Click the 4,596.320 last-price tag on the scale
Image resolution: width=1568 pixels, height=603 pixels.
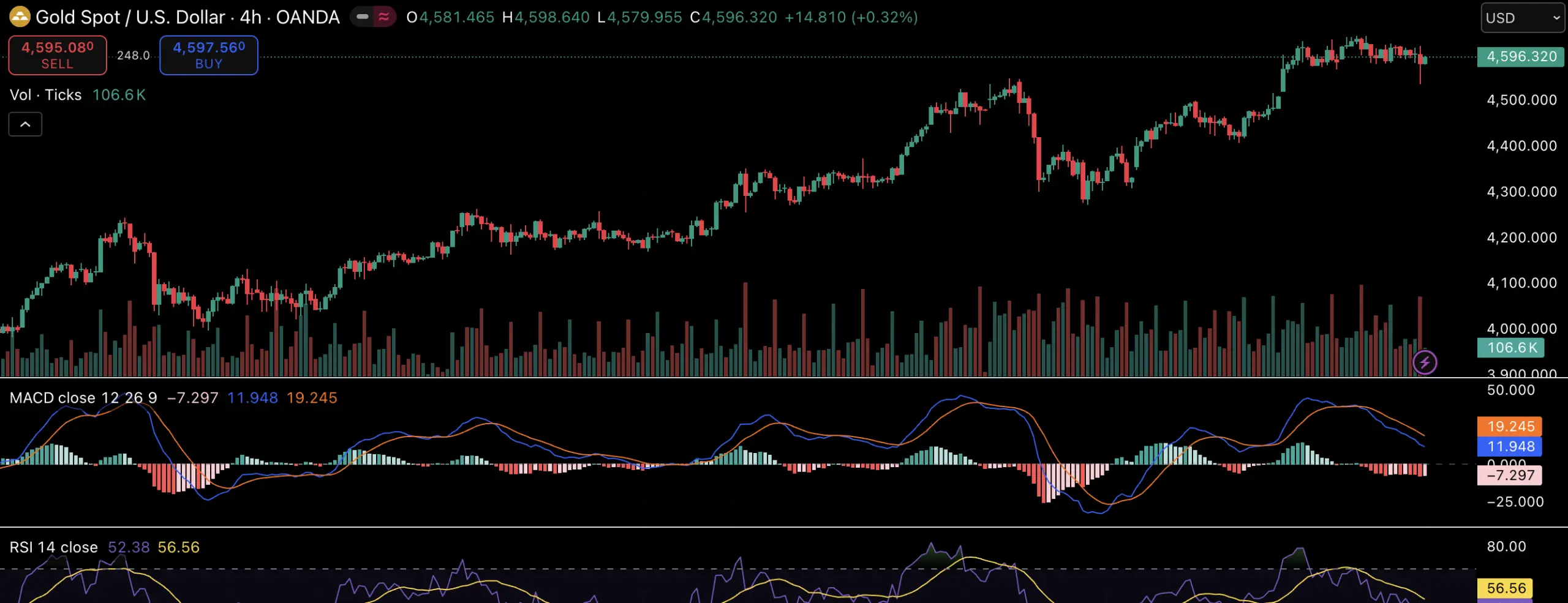point(1521,56)
